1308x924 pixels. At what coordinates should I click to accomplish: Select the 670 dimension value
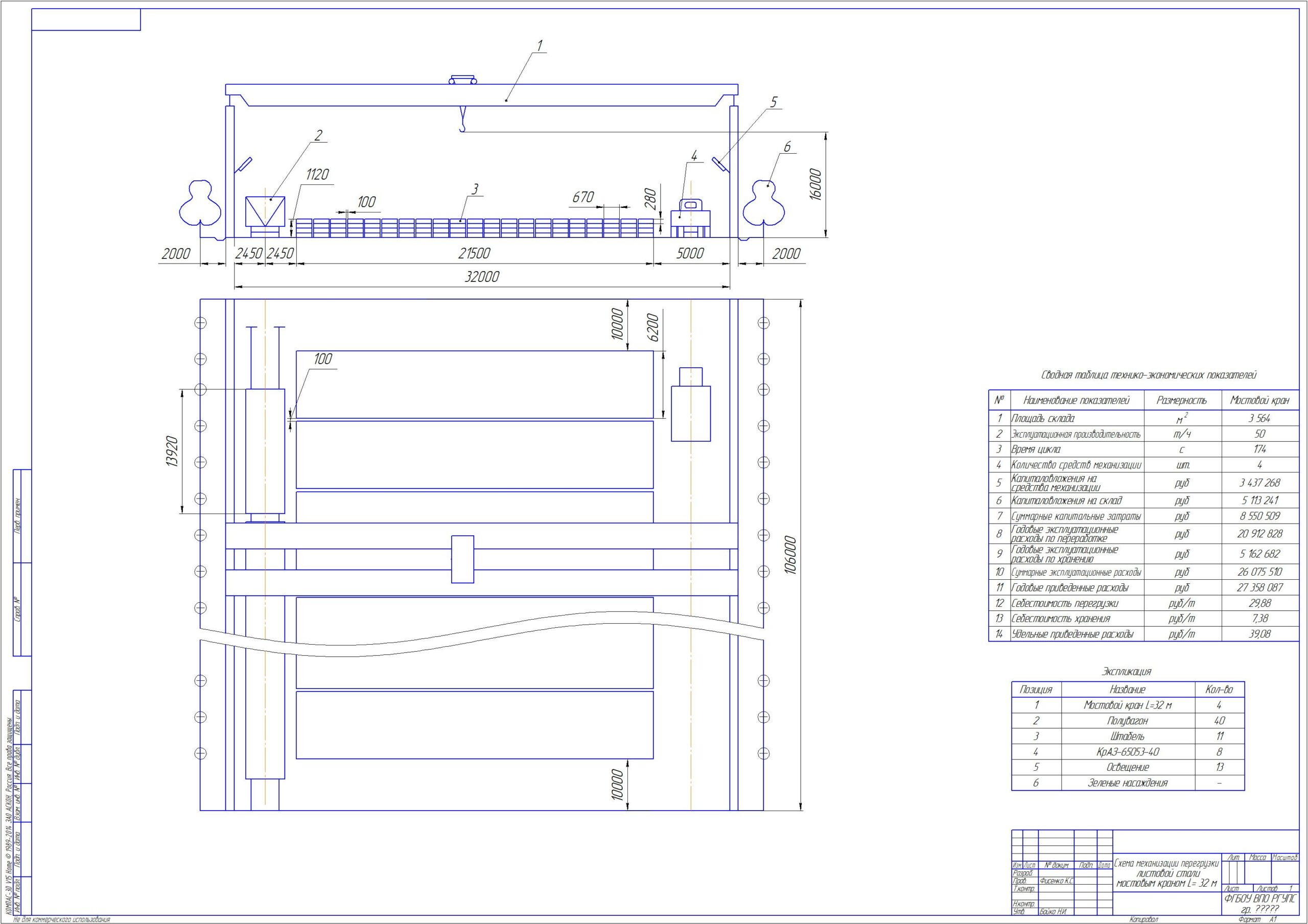click(x=583, y=198)
